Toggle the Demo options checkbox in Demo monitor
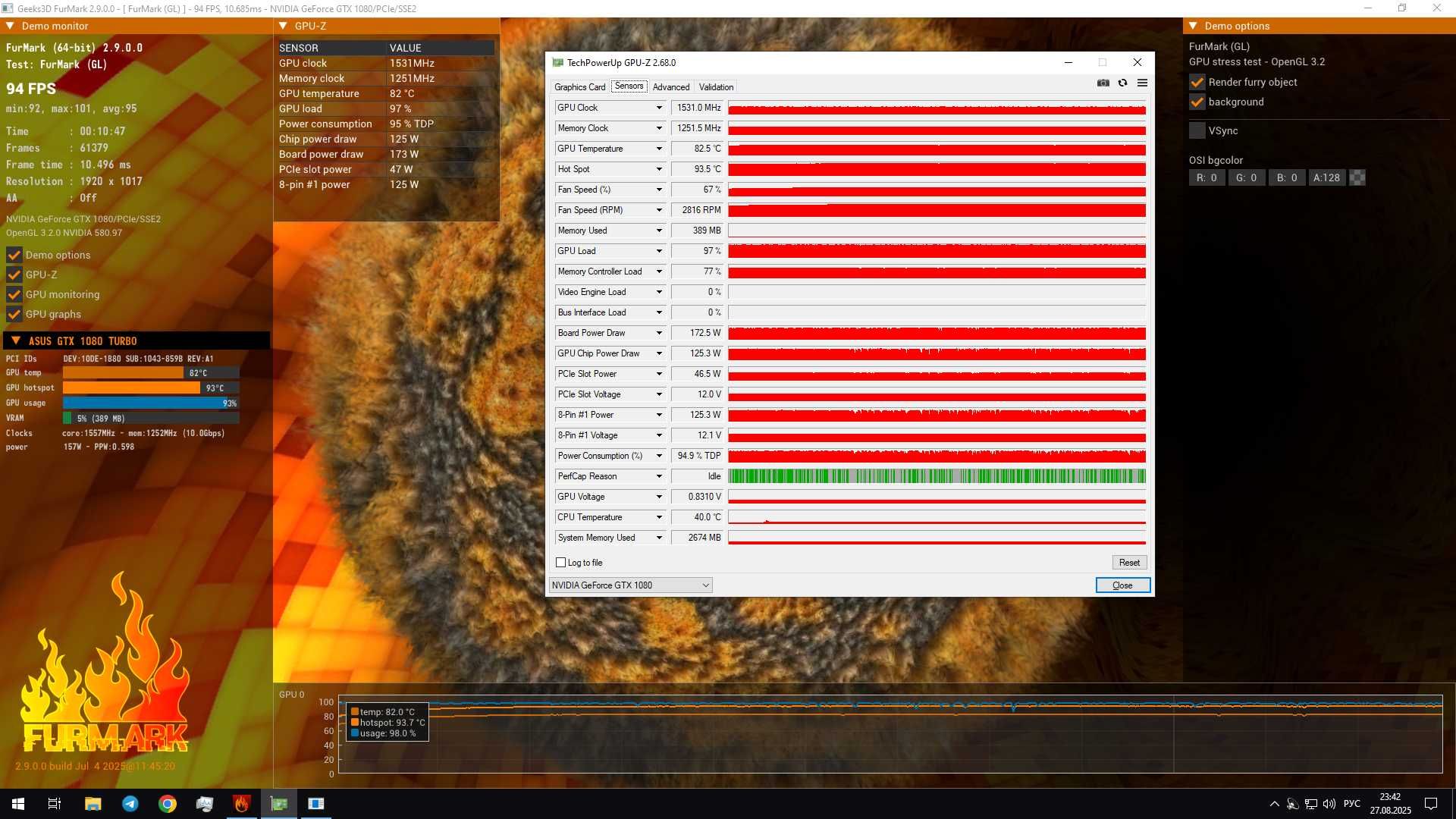The image size is (1456, 819). (14, 255)
